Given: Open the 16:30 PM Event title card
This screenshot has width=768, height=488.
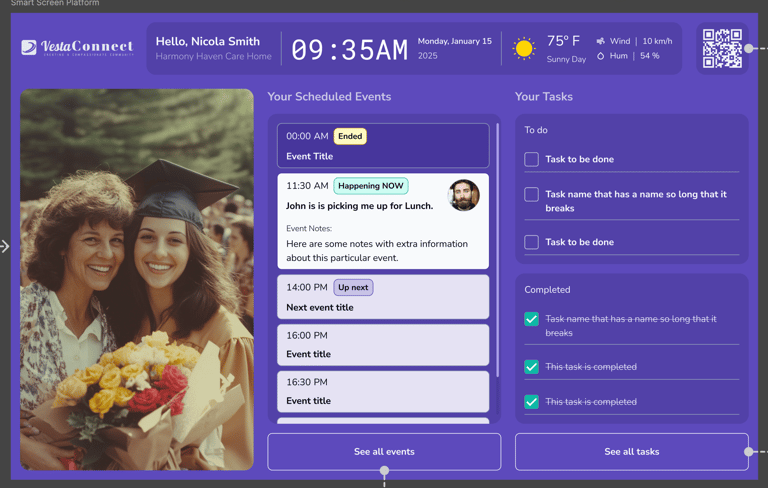Looking at the screenshot, I should tap(383, 391).
